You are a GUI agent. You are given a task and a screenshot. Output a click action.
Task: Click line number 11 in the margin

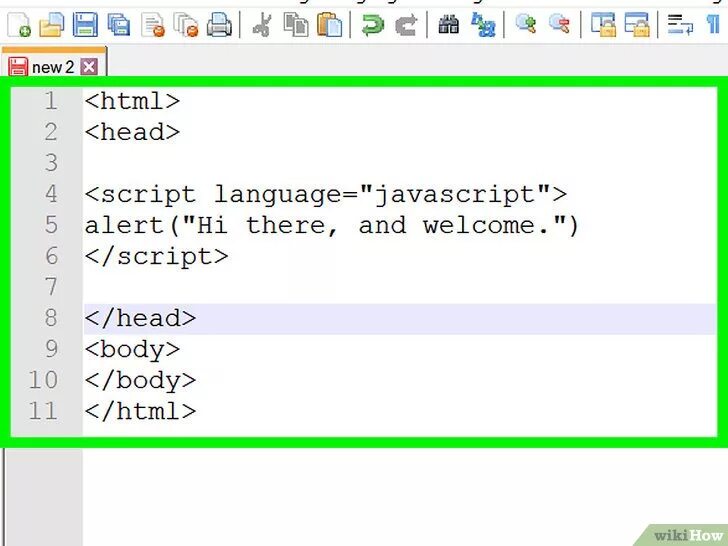[43, 411]
